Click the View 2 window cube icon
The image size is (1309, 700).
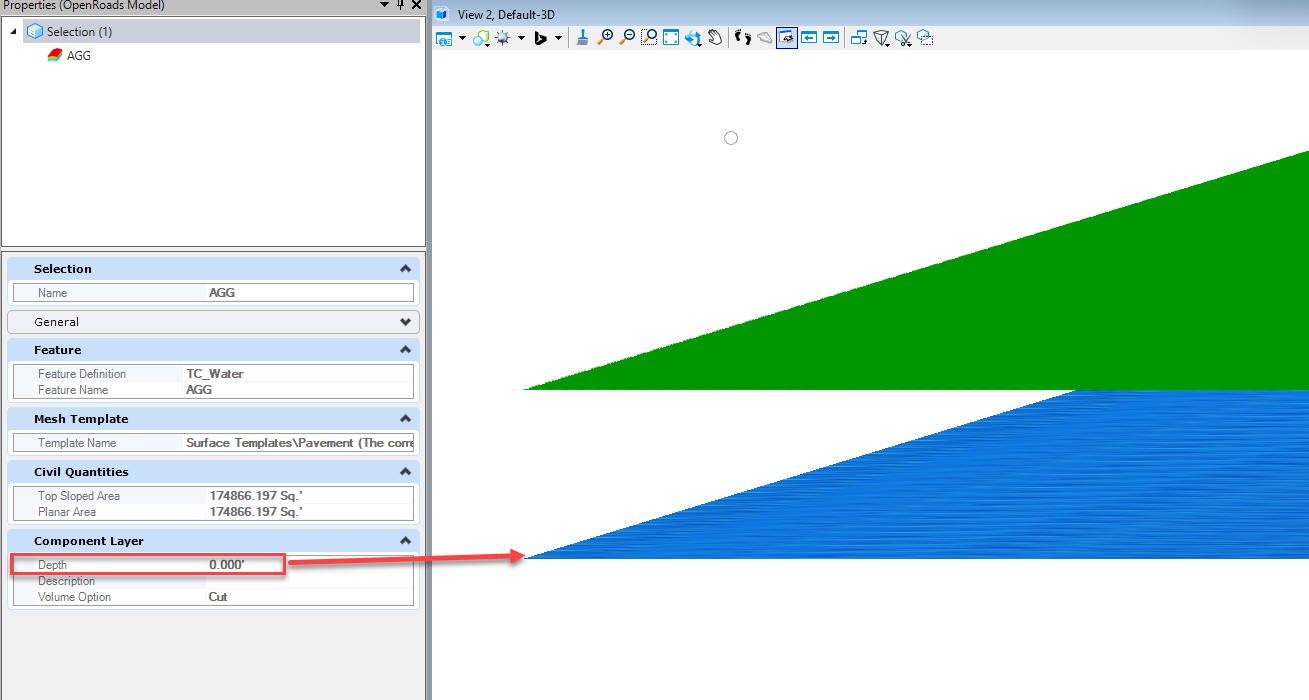point(443,14)
